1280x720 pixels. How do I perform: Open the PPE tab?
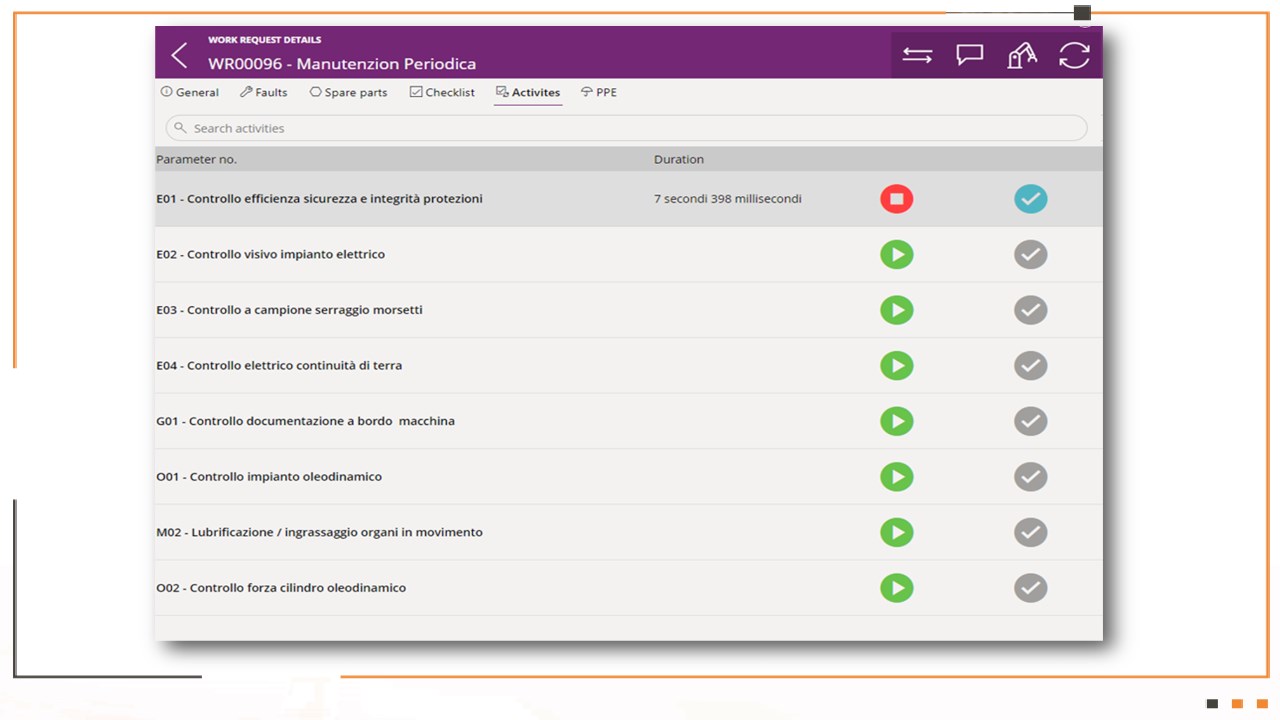pyautogui.click(x=598, y=92)
